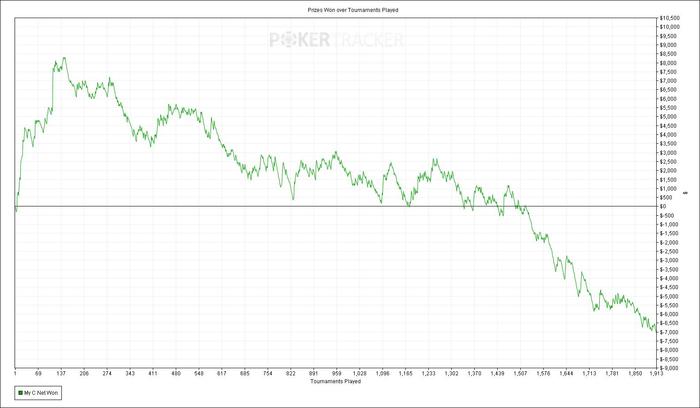Click the x-axis tick label '1,302'
This screenshot has height=408, width=700.
452,373
